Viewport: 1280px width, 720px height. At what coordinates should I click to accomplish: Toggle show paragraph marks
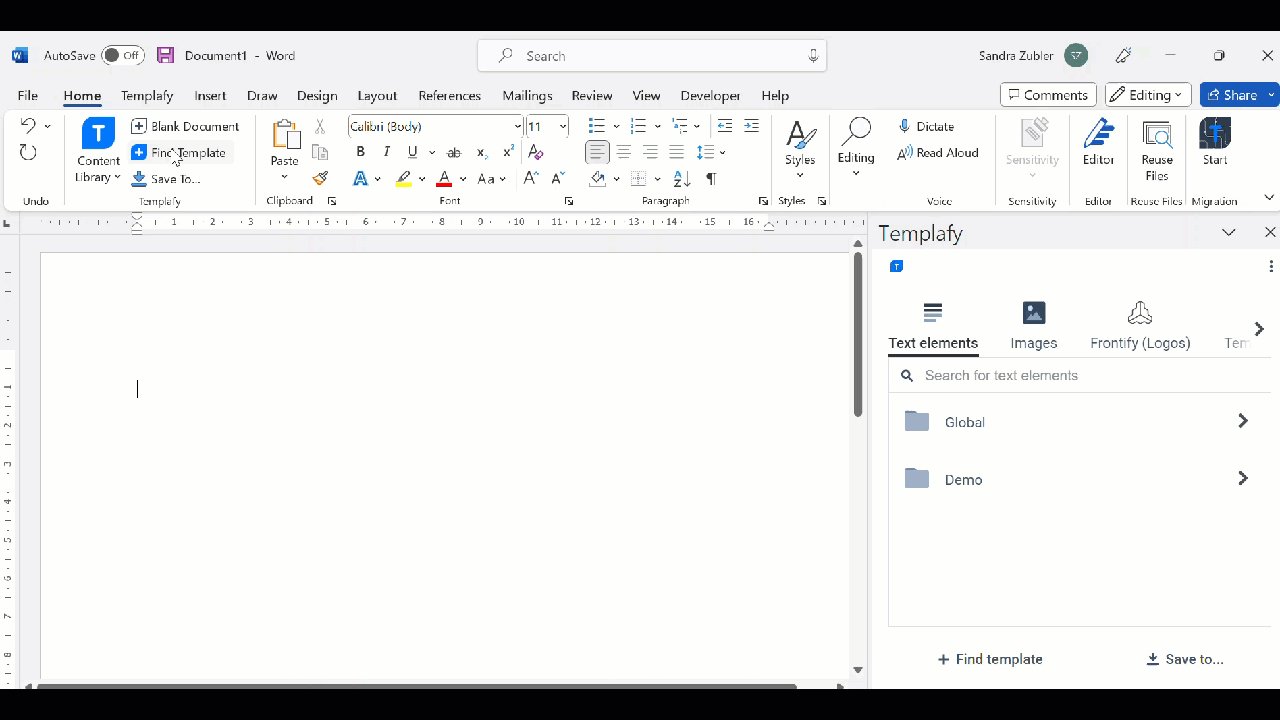(711, 179)
